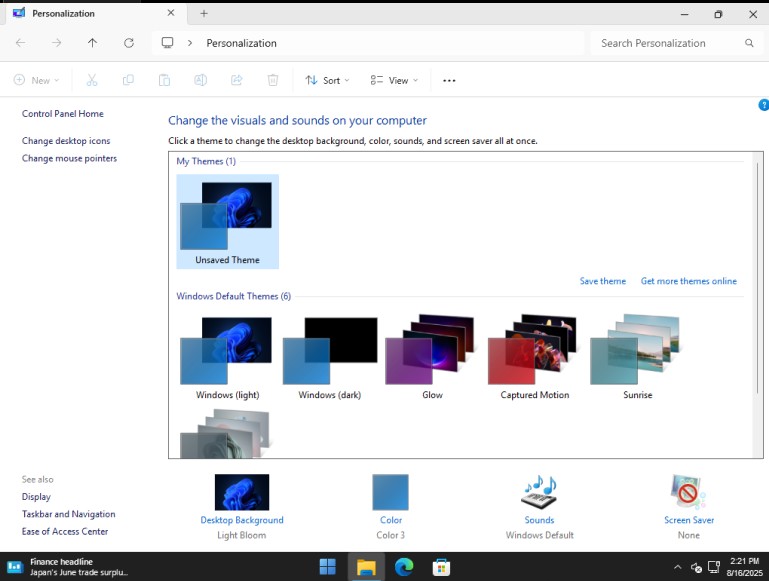Open Microsoft Store from taskbar
This screenshot has width=769, height=581.
pyautogui.click(x=441, y=567)
